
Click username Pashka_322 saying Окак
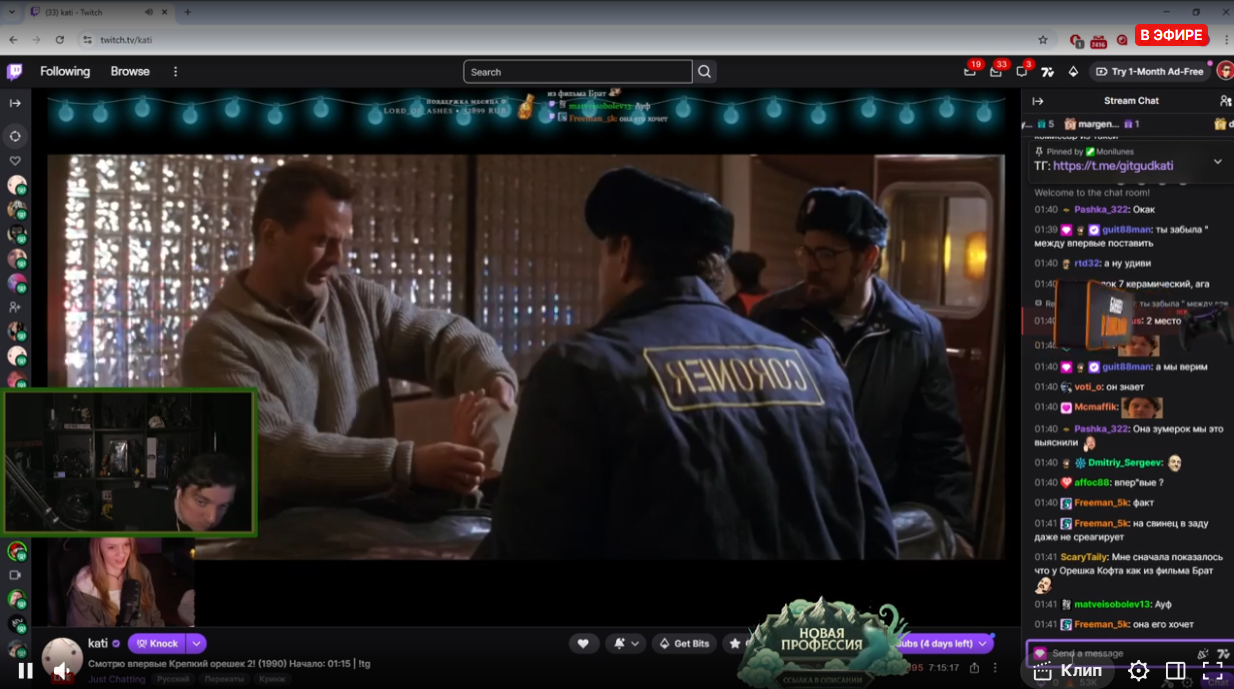[x=1102, y=210]
